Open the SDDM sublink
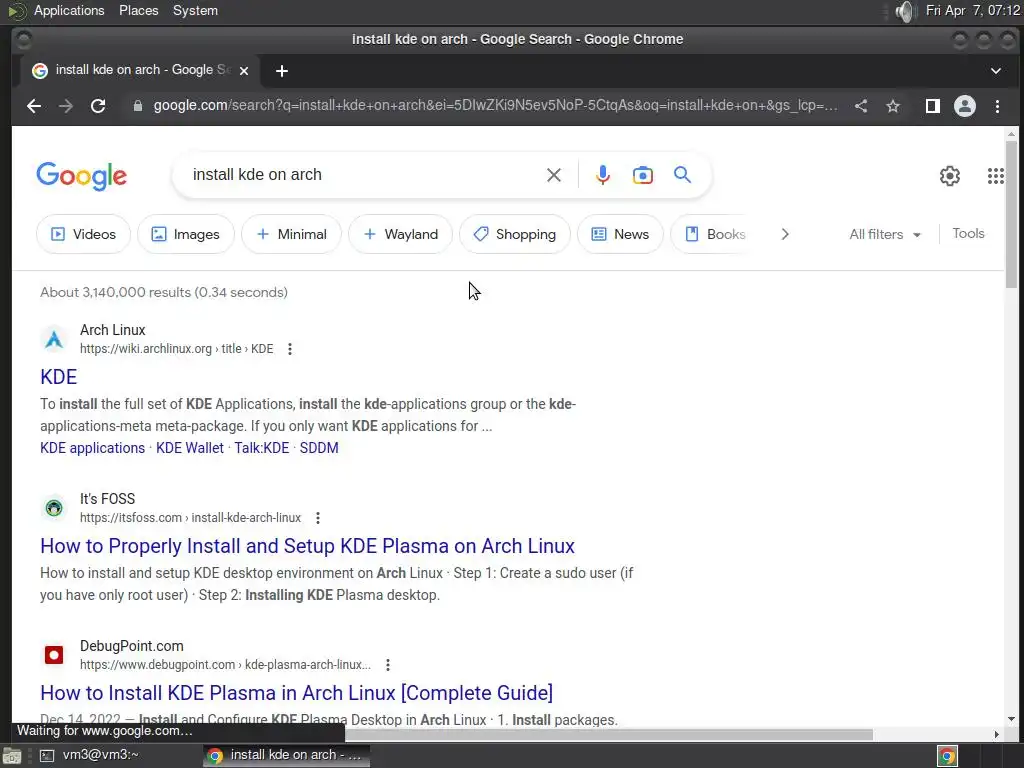The height and width of the screenshot is (768, 1024). pos(319,448)
